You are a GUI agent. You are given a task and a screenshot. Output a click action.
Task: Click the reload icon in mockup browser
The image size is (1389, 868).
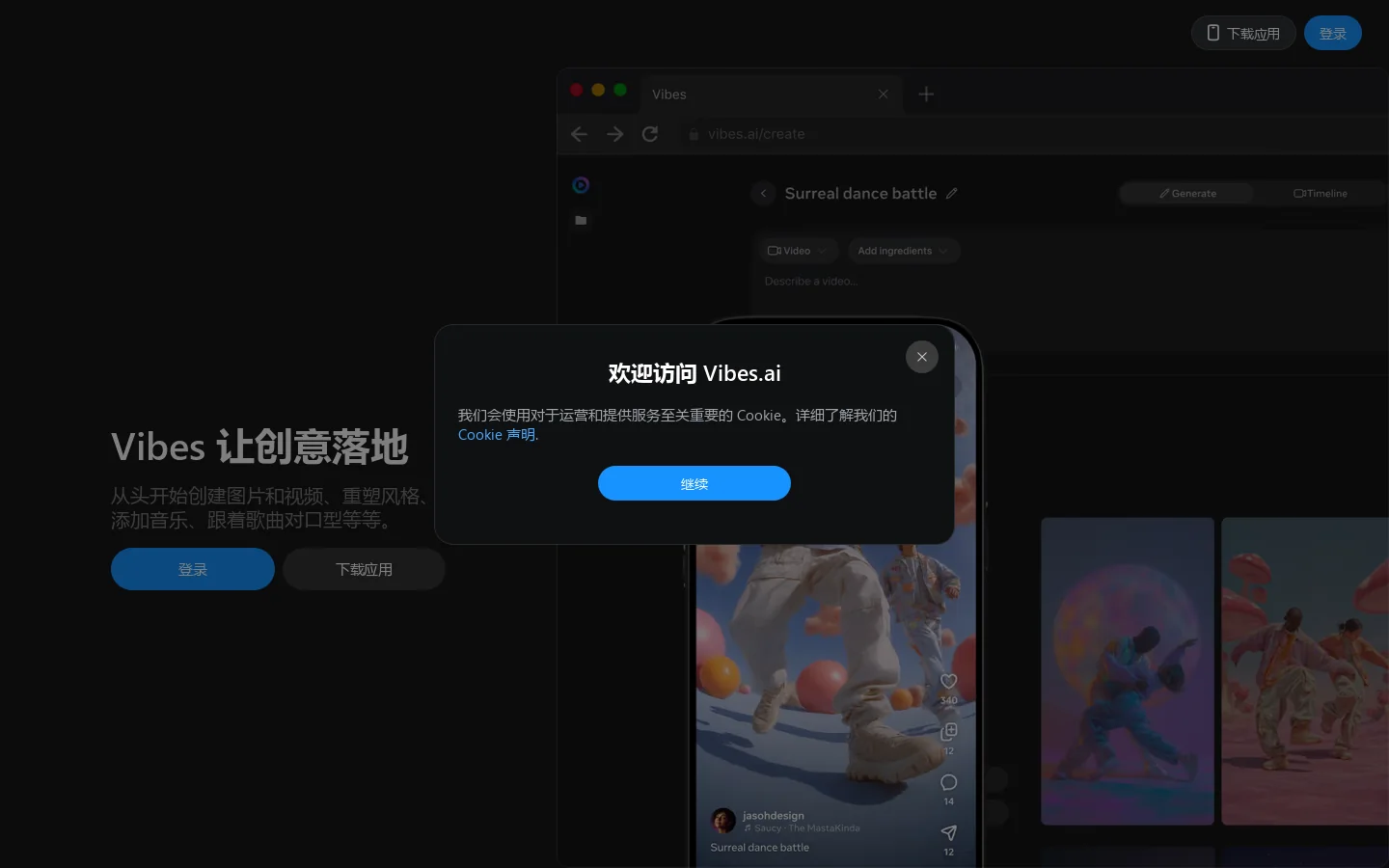coord(650,134)
